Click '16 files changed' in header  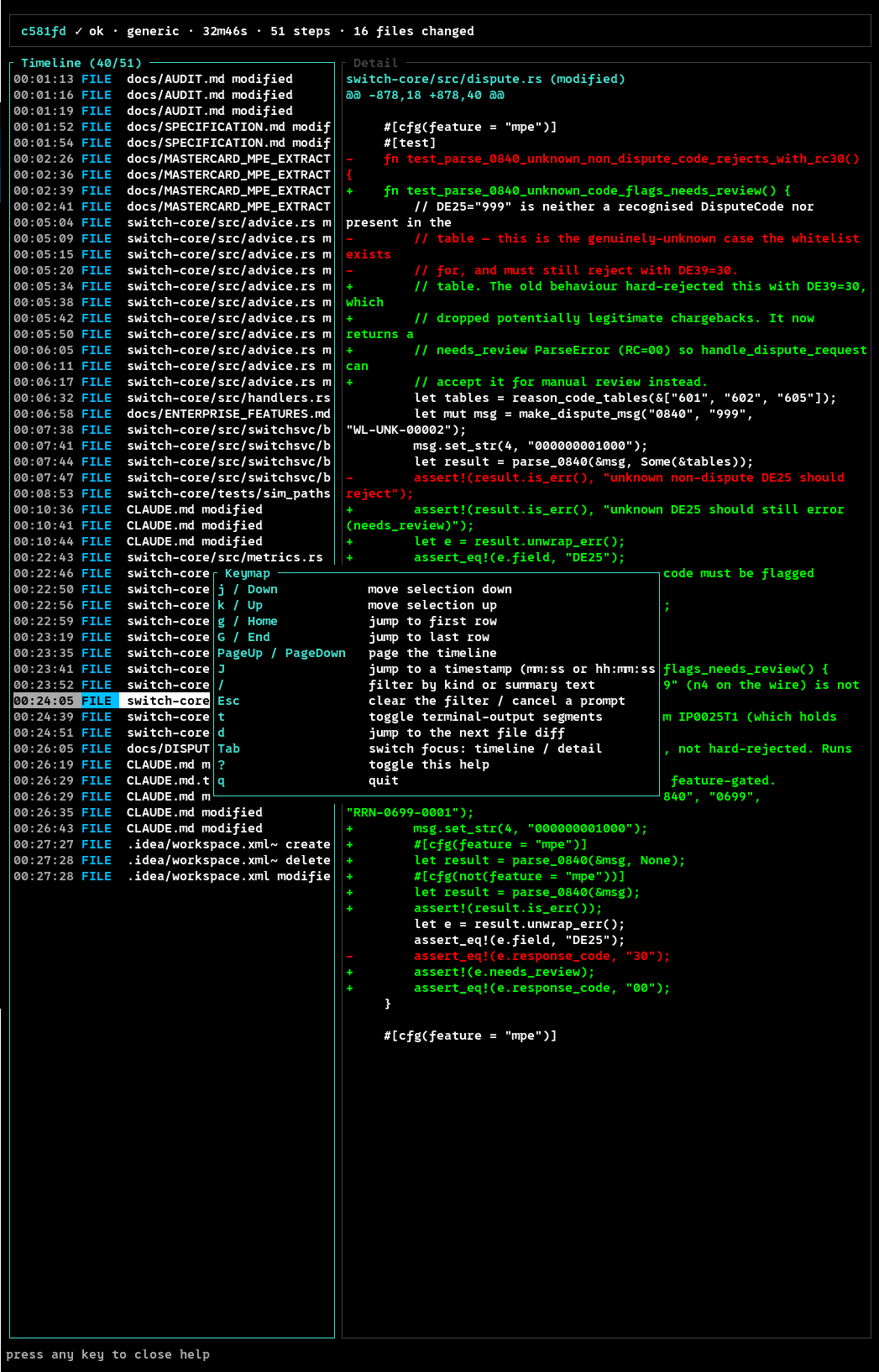point(414,31)
